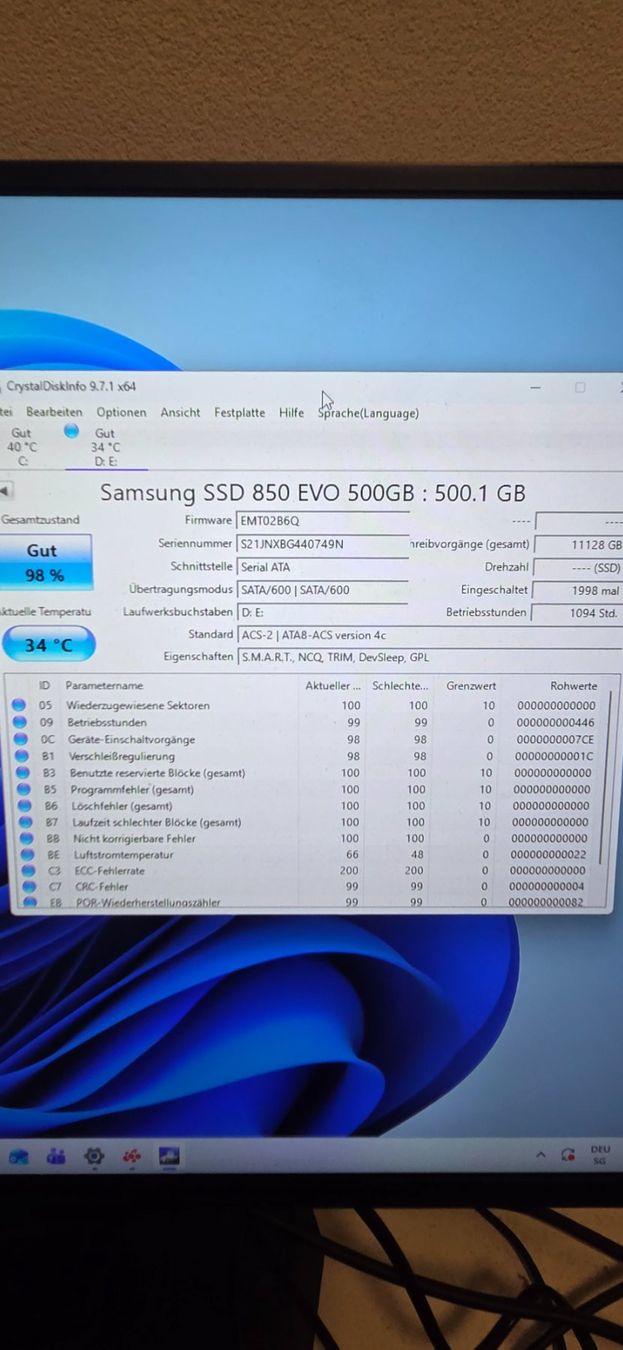
Task: Open the Settings gear in taskbar
Action: pyautogui.click(x=94, y=1156)
